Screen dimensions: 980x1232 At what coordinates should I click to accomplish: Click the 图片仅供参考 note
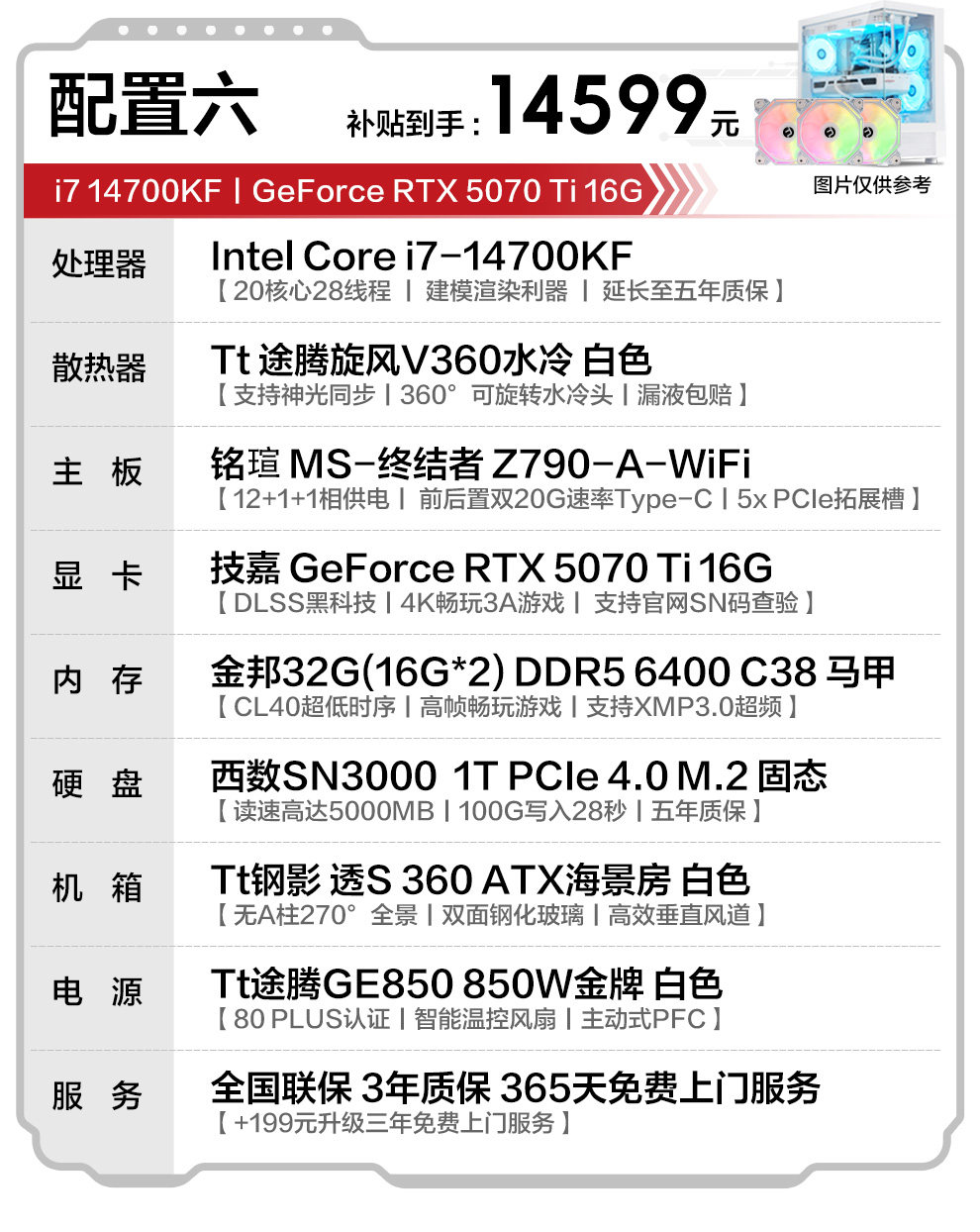coord(872,184)
